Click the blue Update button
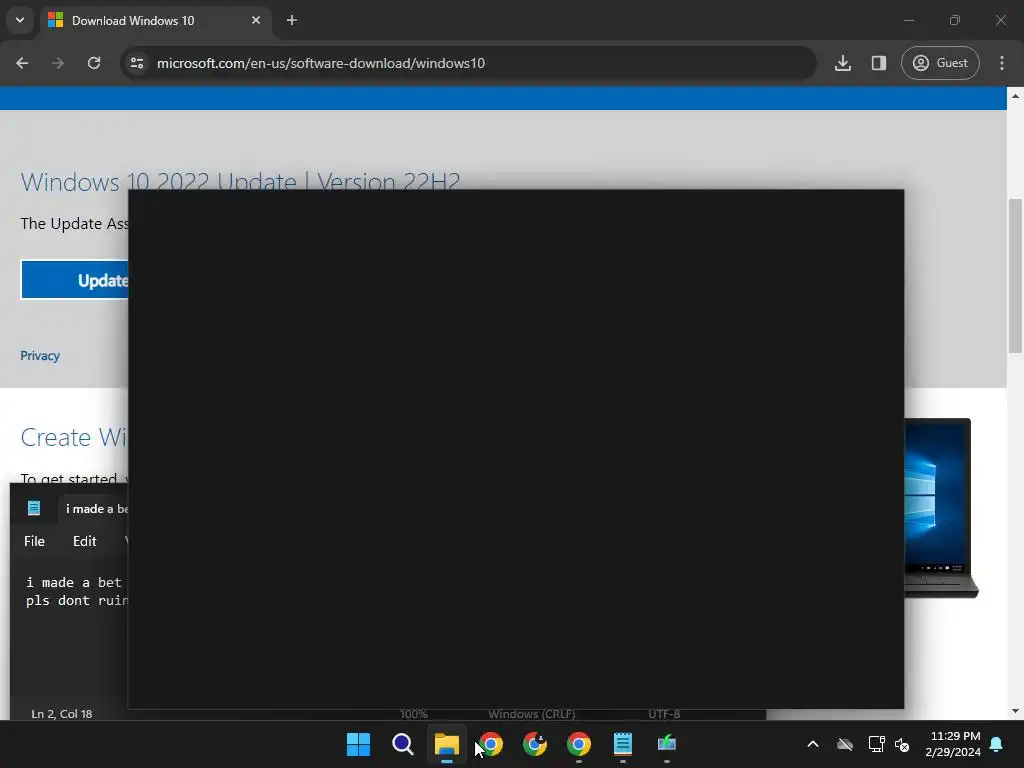1024x768 pixels. [x=75, y=280]
